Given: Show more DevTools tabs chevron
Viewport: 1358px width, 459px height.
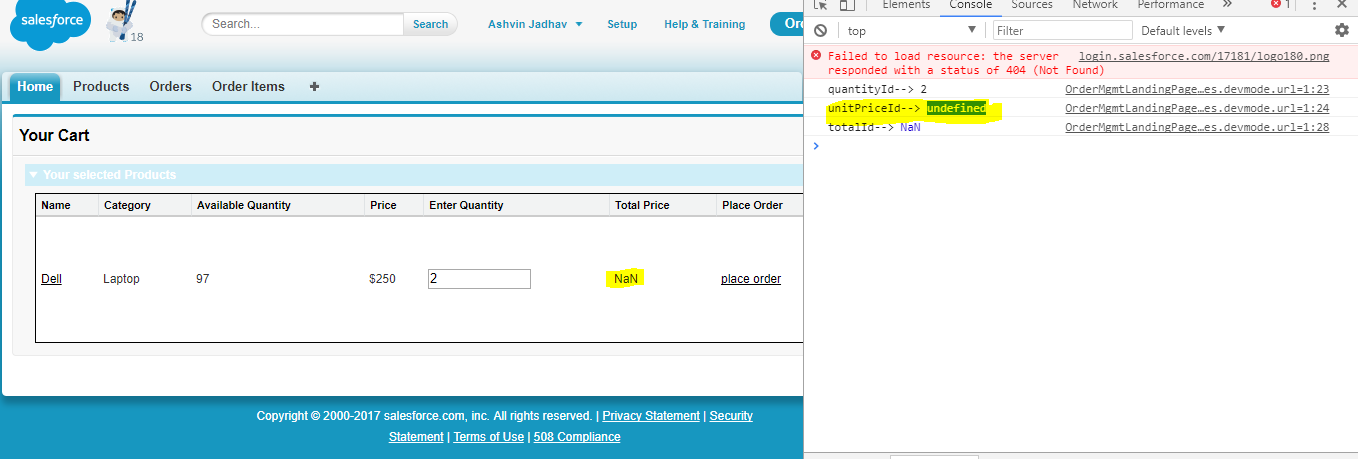Looking at the screenshot, I should coord(1227,5).
